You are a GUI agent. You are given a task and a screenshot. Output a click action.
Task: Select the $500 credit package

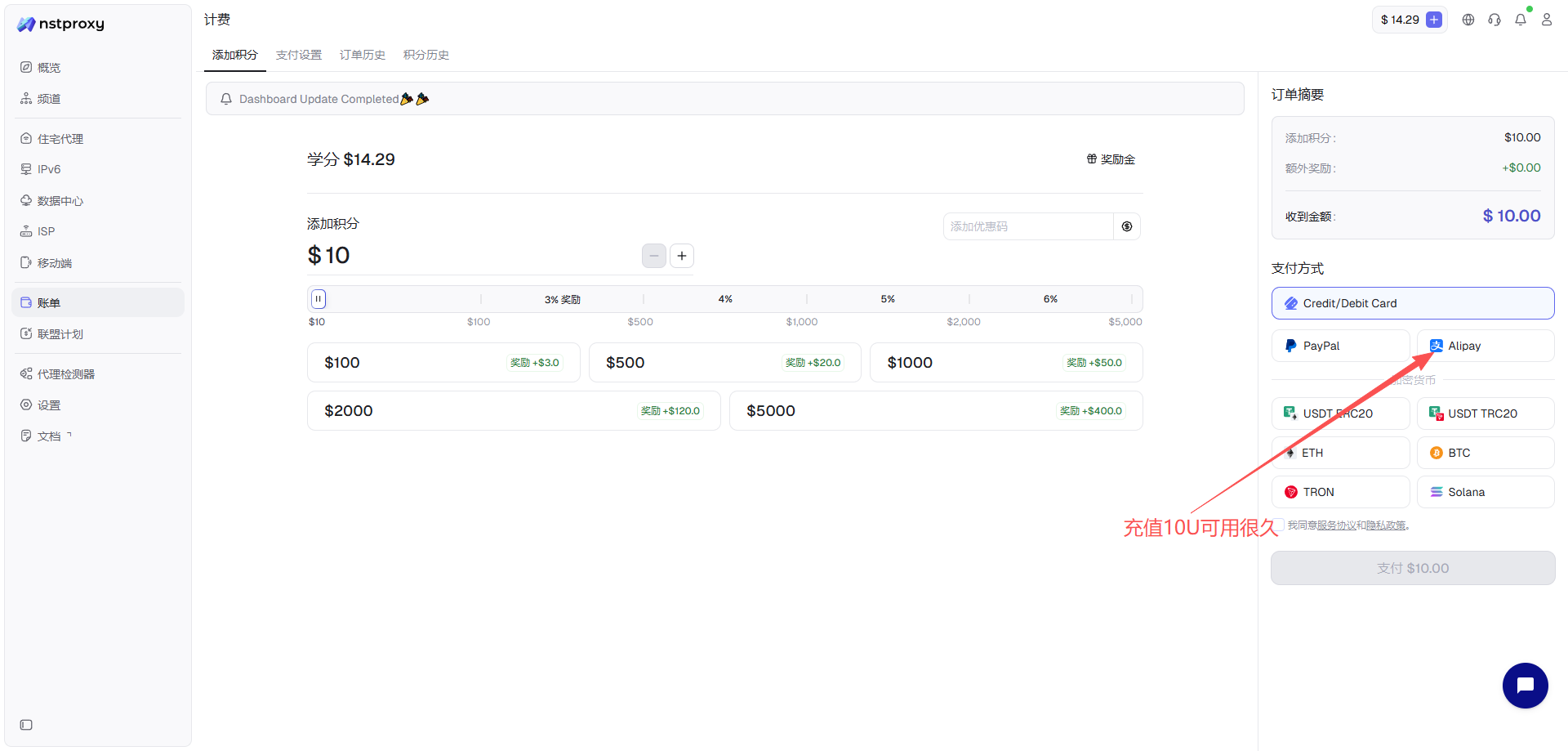724,363
